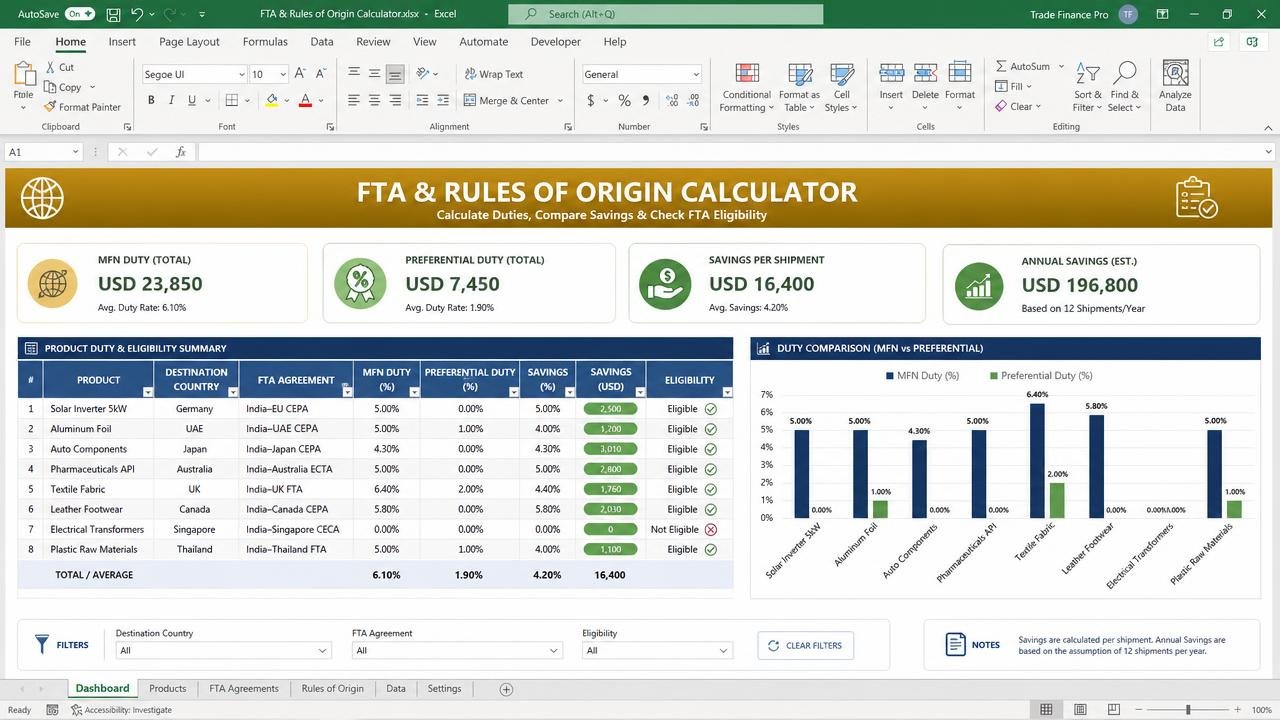Toggle Underline formatting
Viewport: 1280px width, 720px height.
tap(192, 100)
